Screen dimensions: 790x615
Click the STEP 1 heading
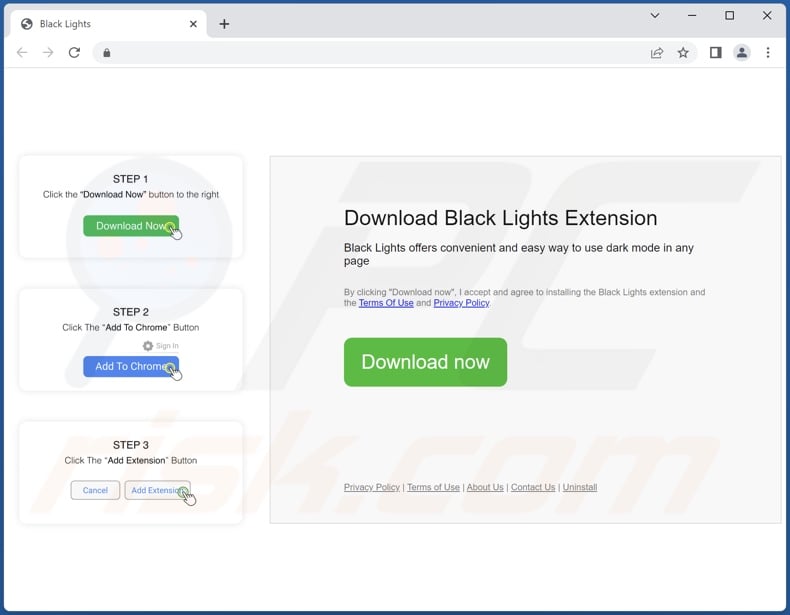(130, 179)
